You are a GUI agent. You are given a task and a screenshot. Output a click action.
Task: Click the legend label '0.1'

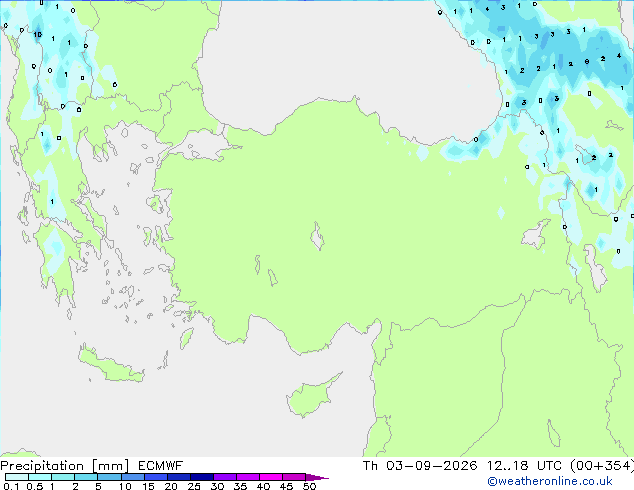[x=11, y=486]
